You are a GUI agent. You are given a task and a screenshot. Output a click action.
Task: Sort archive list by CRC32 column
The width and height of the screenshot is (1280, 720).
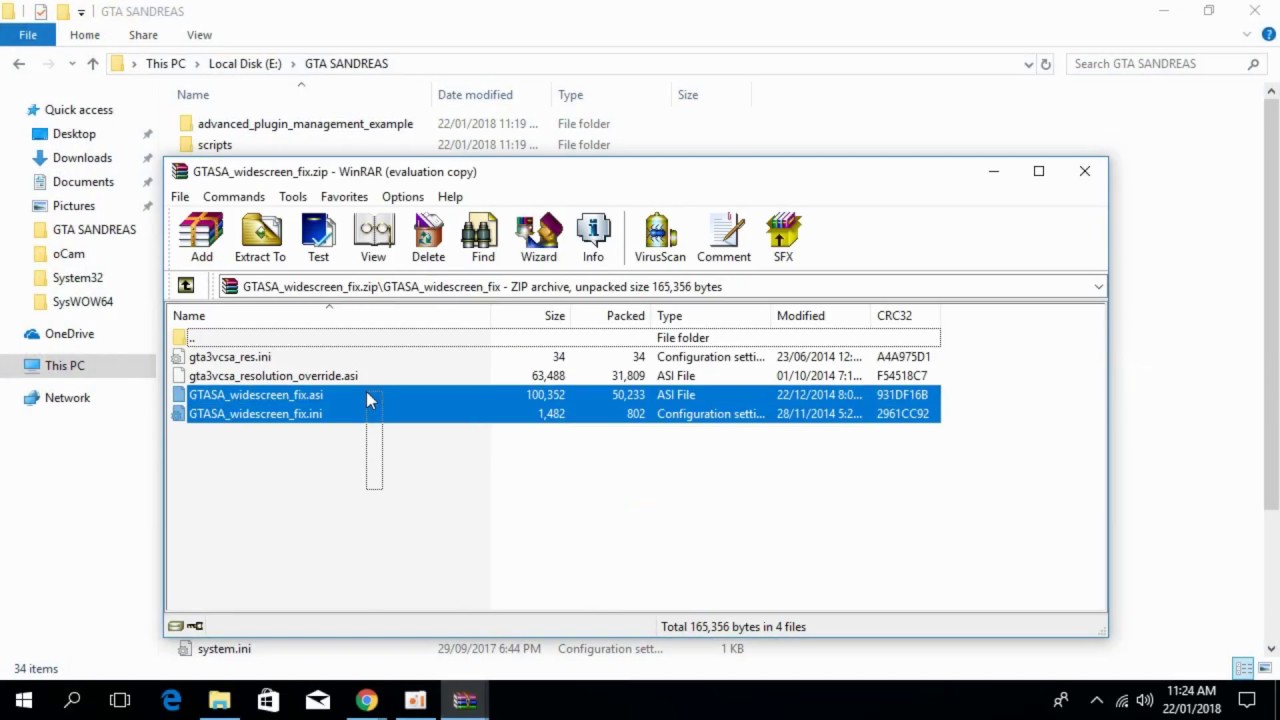(x=905, y=316)
